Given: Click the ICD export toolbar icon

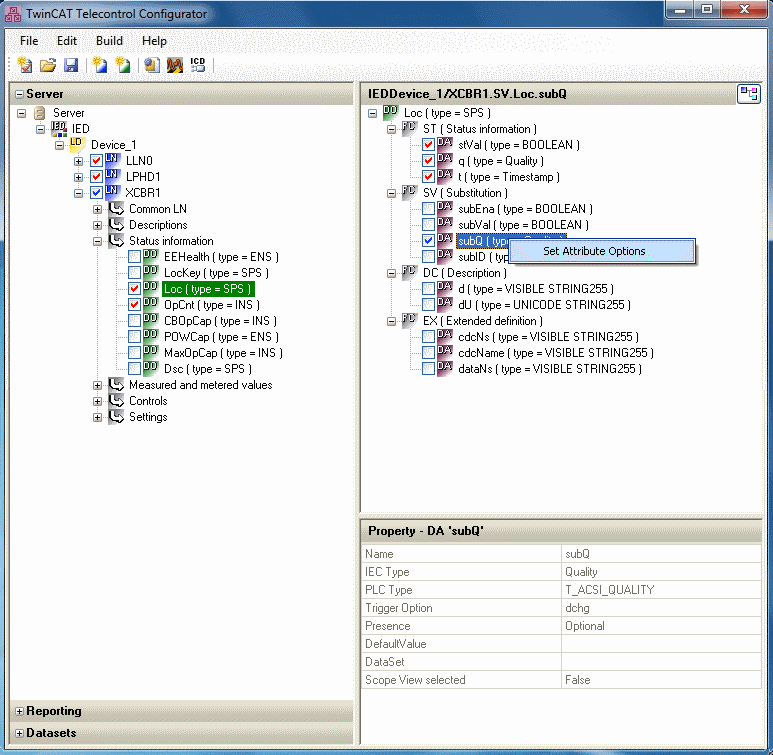Looking at the screenshot, I should point(198,65).
